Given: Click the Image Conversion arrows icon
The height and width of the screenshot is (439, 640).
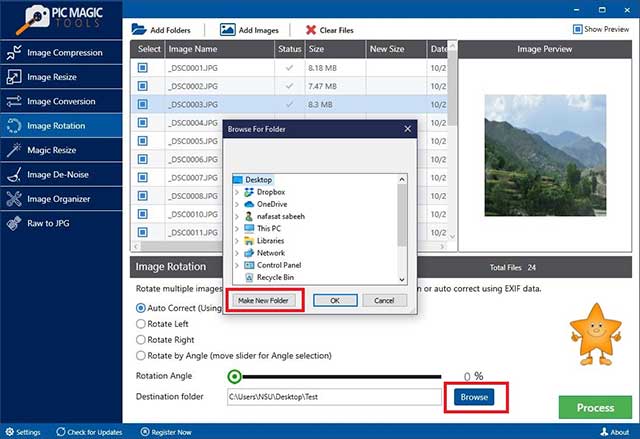Looking at the screenshot, I should point(13,101).
